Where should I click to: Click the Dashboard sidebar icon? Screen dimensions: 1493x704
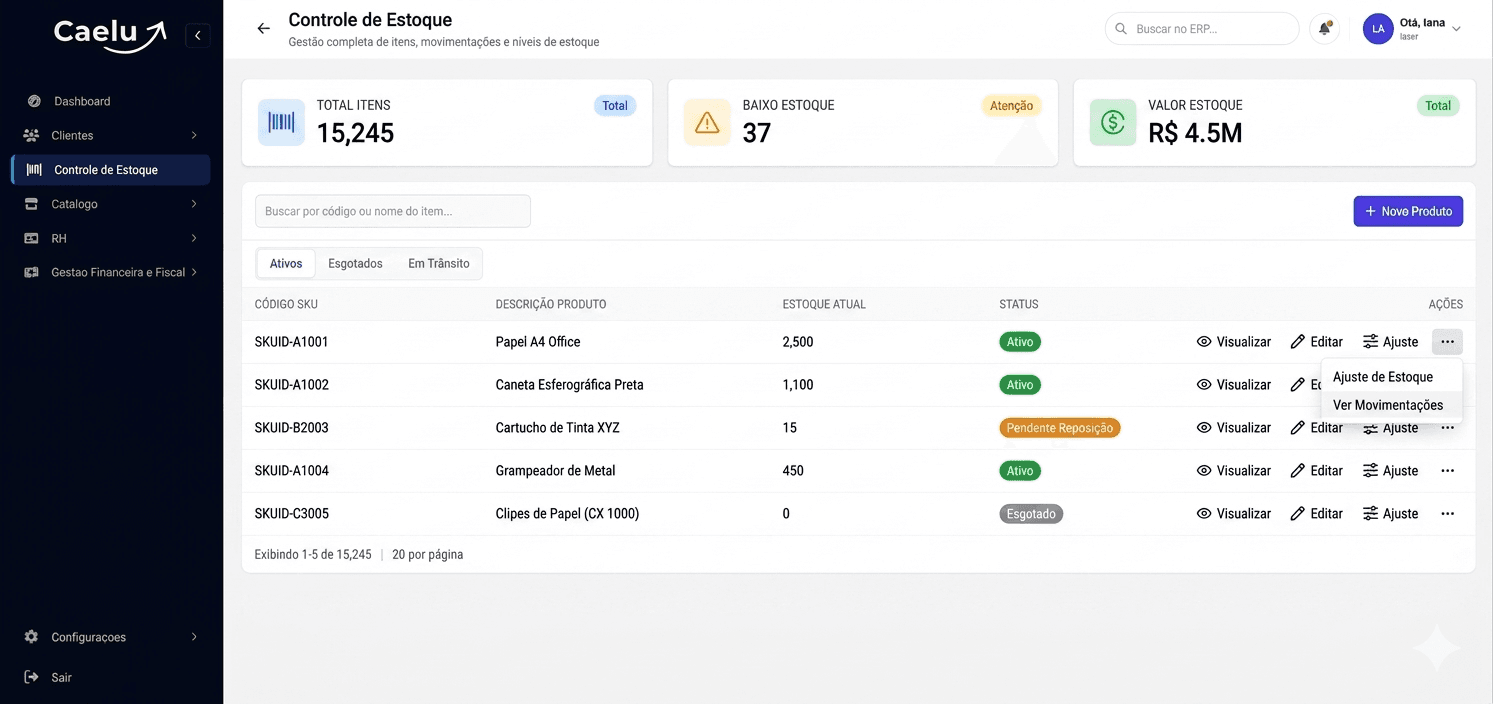[34, 101]
